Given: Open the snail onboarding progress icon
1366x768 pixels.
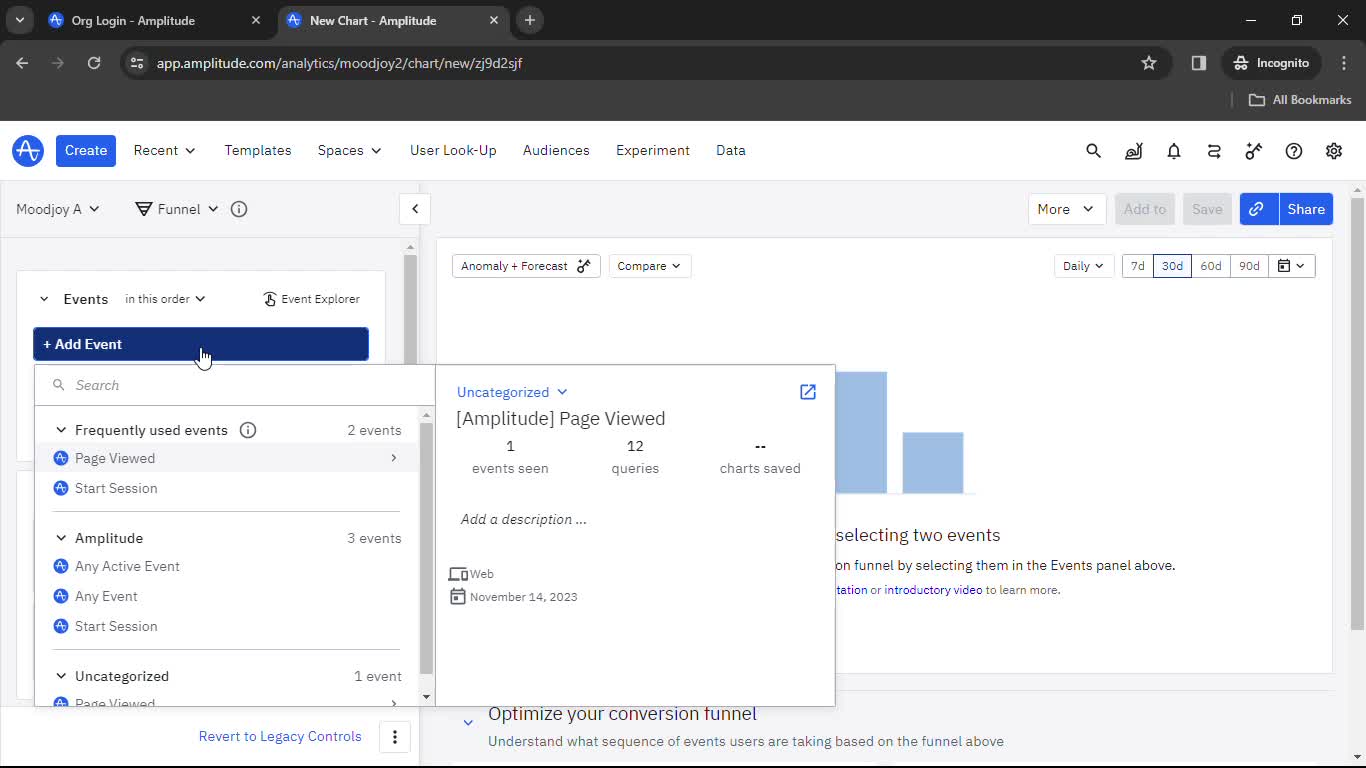Looking at the screenshot, I should pyautogui.click(x=1133, y=151).
